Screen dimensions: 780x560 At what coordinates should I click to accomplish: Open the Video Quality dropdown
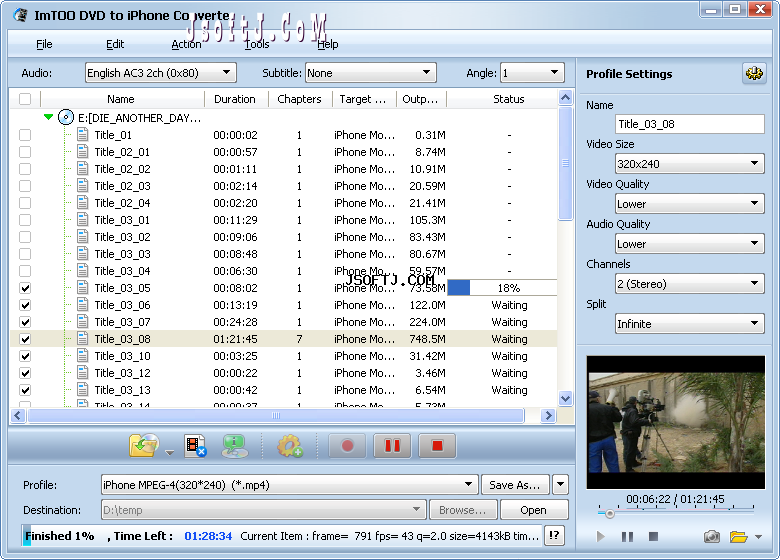[x=689, y=203]
